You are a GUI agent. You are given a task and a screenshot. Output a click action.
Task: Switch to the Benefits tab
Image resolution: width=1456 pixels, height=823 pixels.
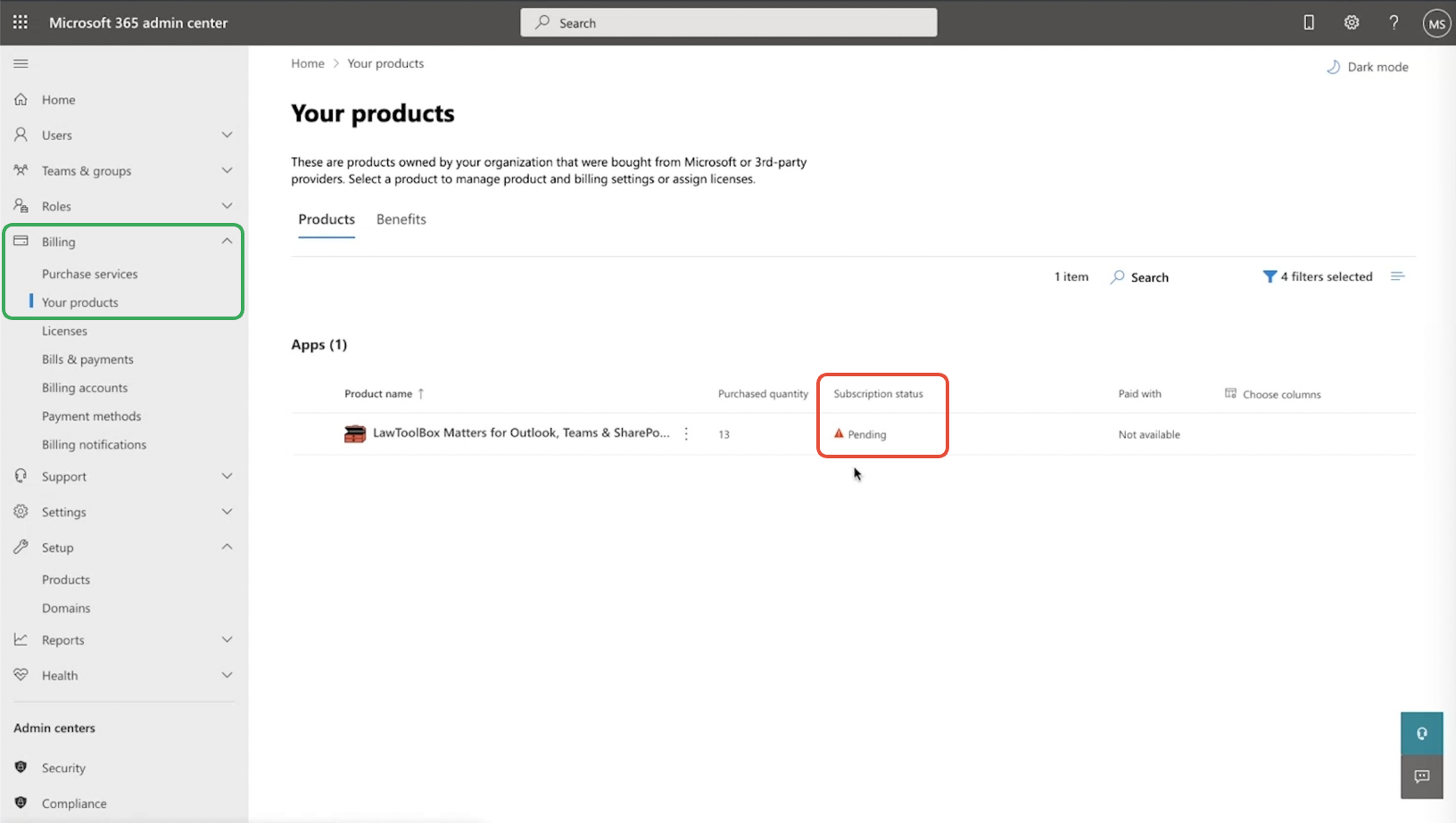pos(401,219)
